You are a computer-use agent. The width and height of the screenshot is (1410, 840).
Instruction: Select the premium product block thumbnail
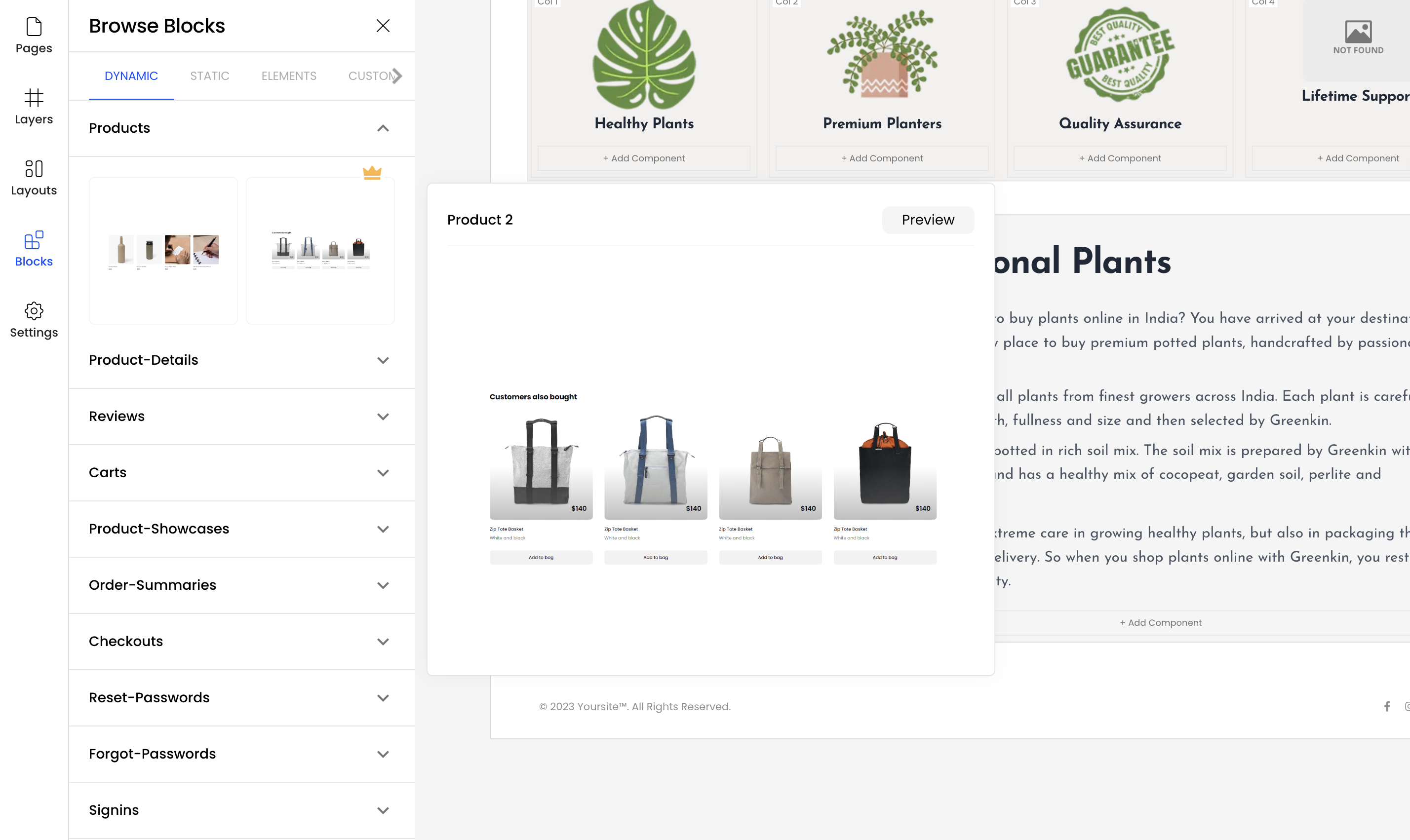click(320, 250)
